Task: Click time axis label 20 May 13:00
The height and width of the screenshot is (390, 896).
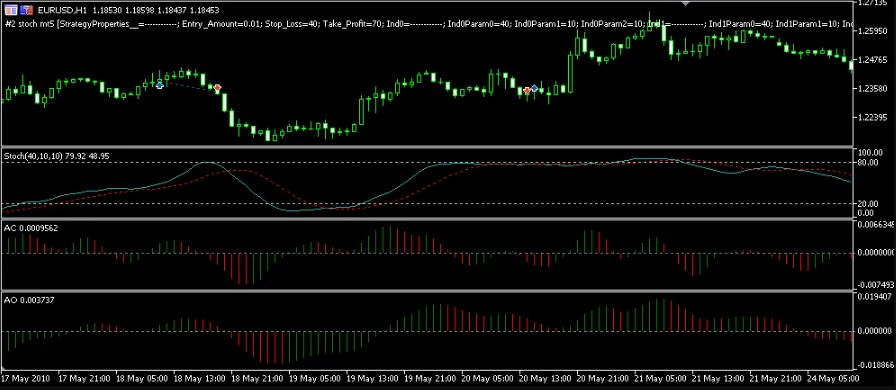Action: [x=546, y=379]
